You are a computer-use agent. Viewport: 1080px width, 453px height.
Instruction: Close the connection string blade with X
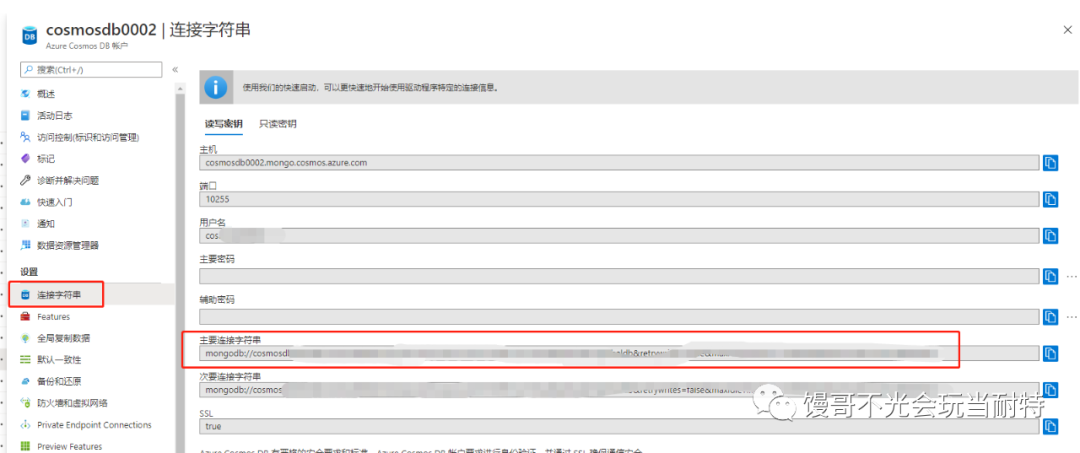click(x=1068, y=29)
